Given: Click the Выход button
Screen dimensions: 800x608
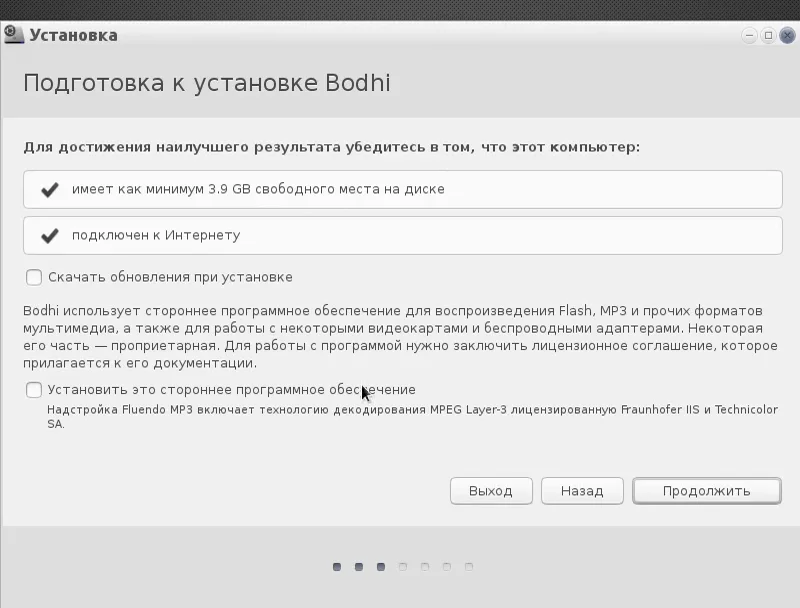Looking at the screenshot, I should pos(491,491).
